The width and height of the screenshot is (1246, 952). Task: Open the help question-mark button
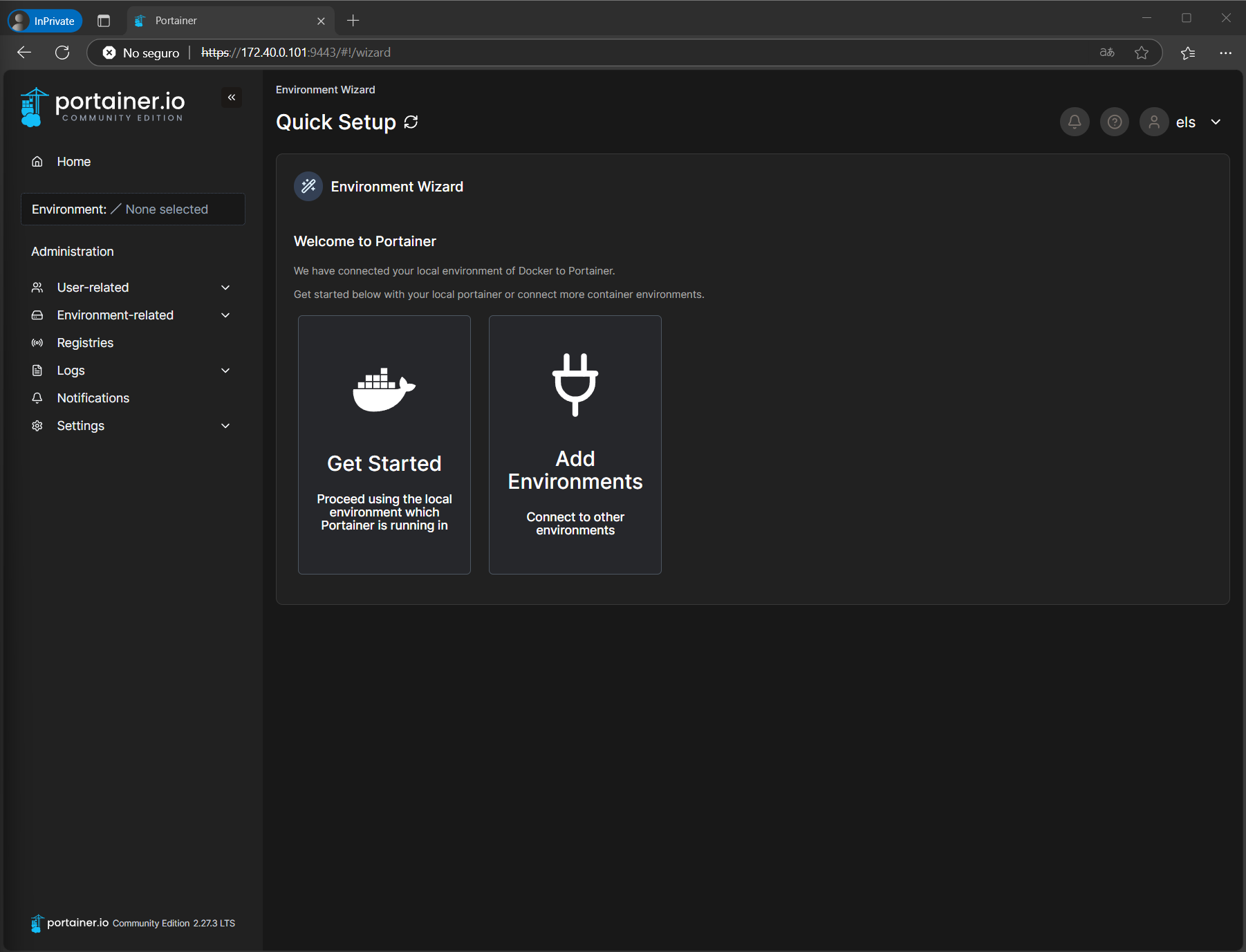[x=1115, y=122]
